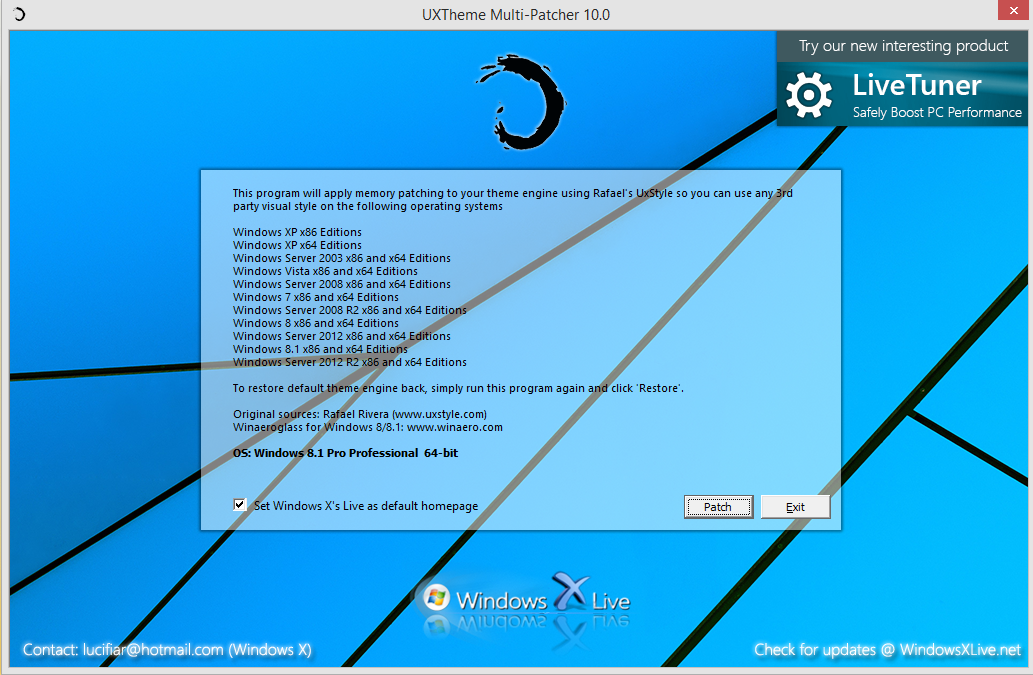The height and width of the screenshot is (675, 1033).
Task: Click the Patch button
Action: tap(718, 507)
